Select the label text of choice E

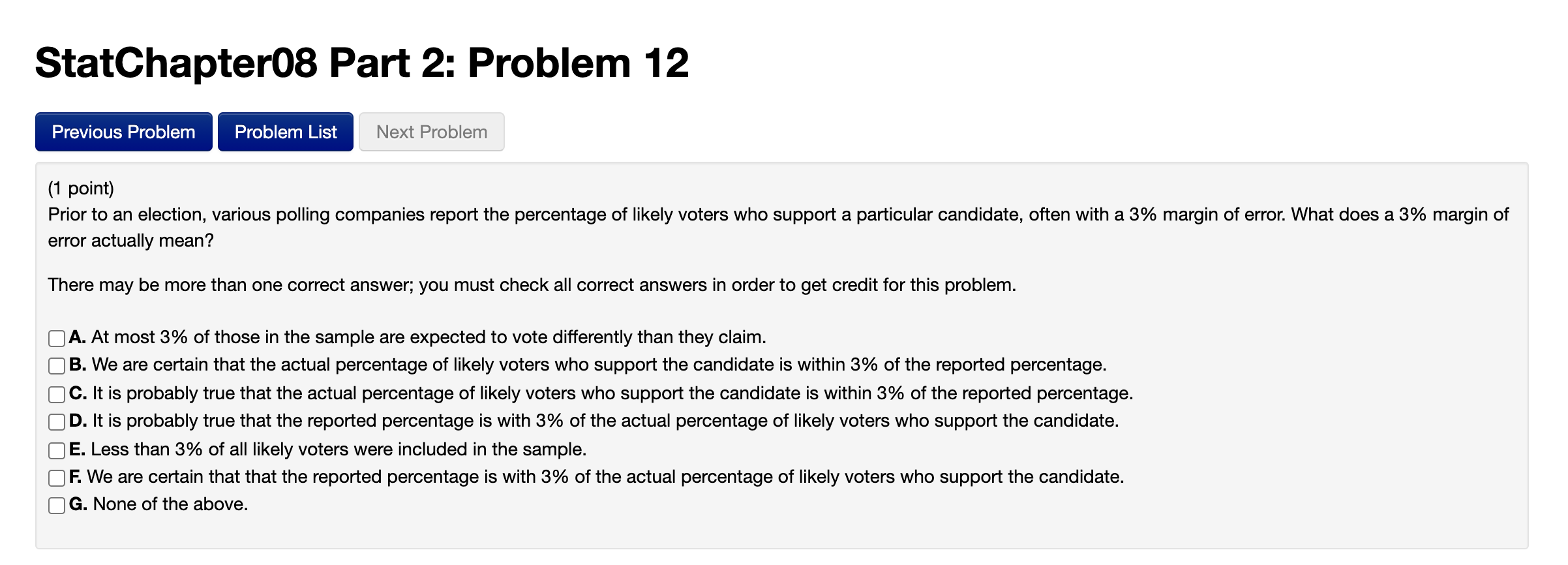326,449
